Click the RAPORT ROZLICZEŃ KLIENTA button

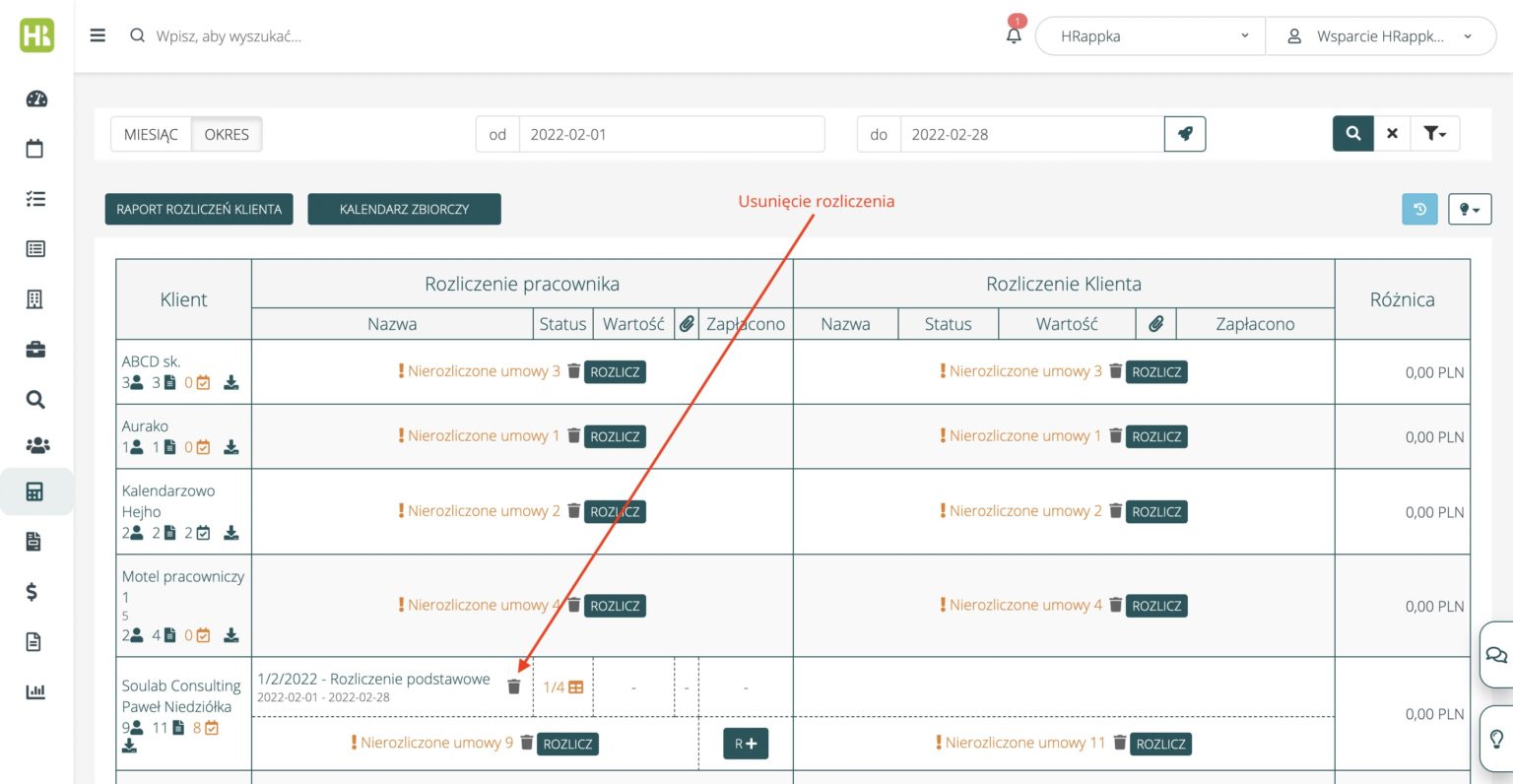click(x=199, y=209)
